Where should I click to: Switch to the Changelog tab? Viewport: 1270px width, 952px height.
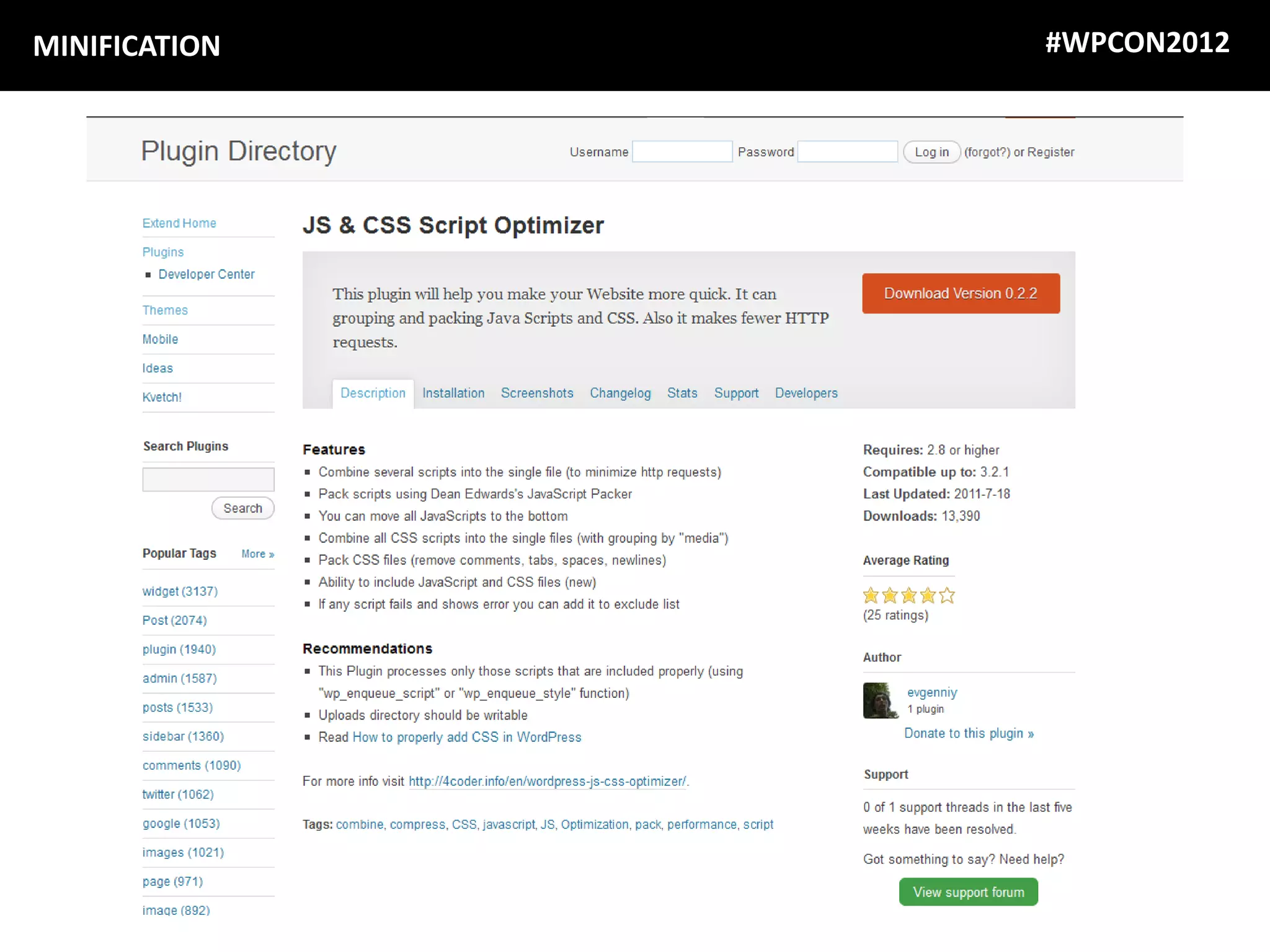point(620,393)
